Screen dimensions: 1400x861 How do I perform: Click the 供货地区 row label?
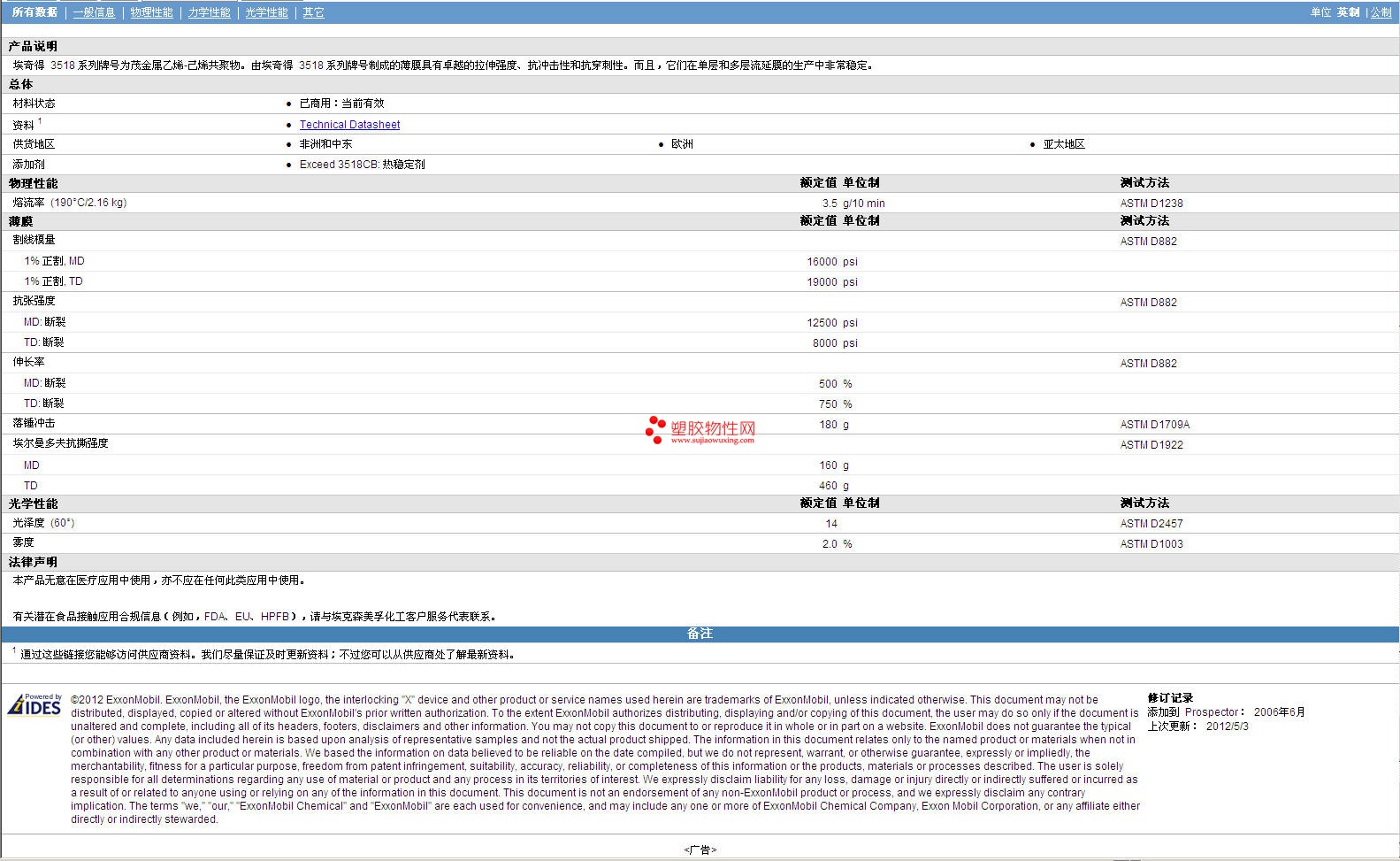point(34,144)
